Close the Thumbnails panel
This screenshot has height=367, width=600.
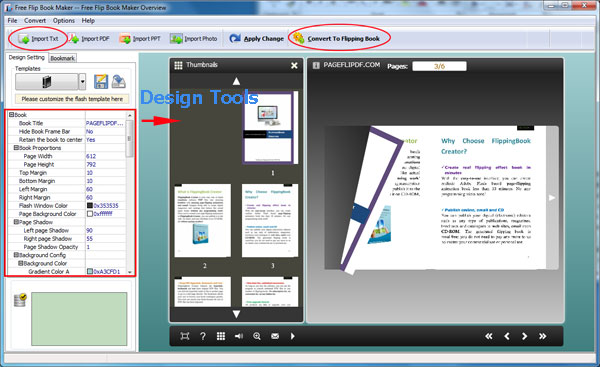[x=294, y=65]
